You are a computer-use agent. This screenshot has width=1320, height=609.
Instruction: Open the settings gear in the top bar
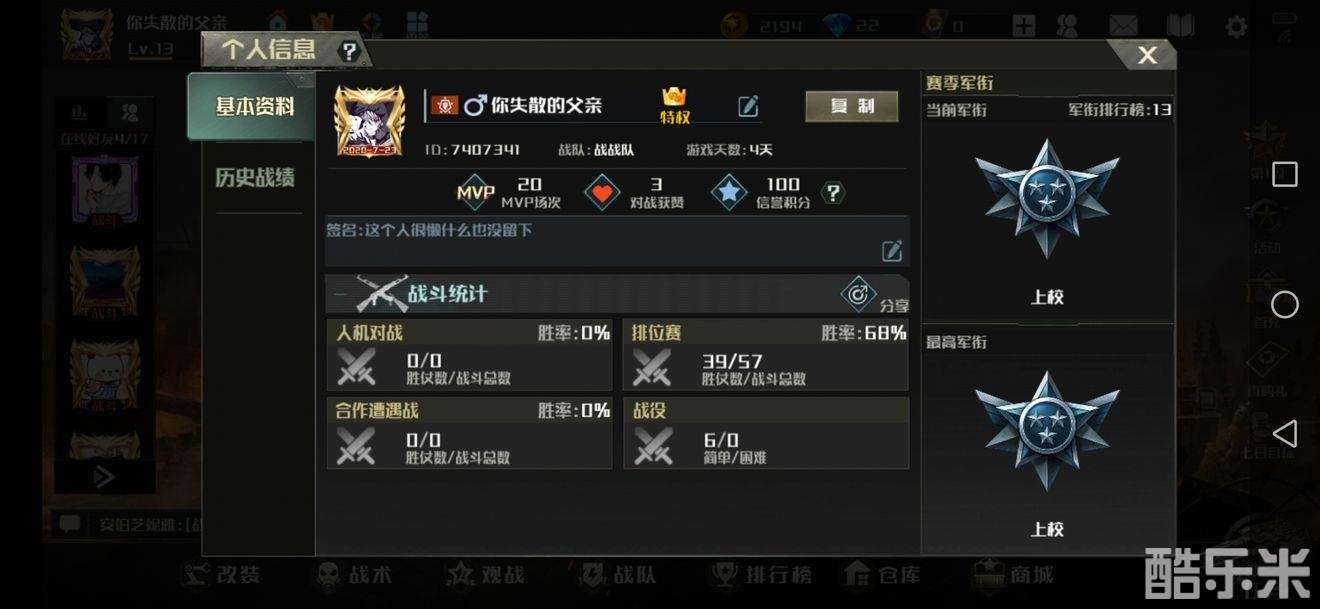tap(1237, 26)
